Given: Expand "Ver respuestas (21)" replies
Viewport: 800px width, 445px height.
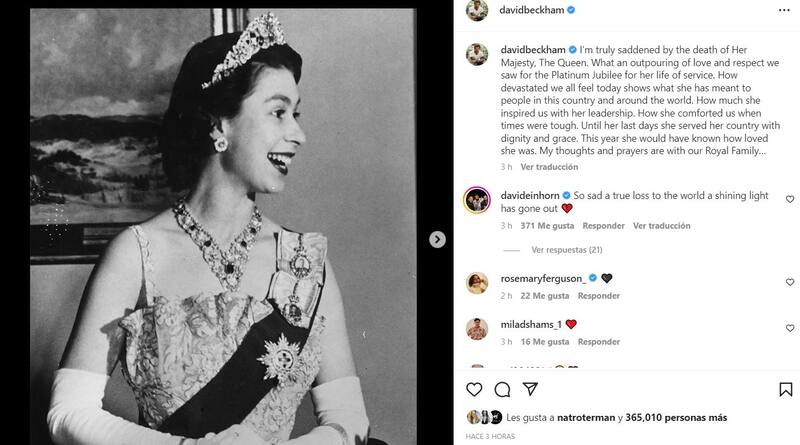Looking at the screenshot, I should pyautogui.click(x=566, y=249).
